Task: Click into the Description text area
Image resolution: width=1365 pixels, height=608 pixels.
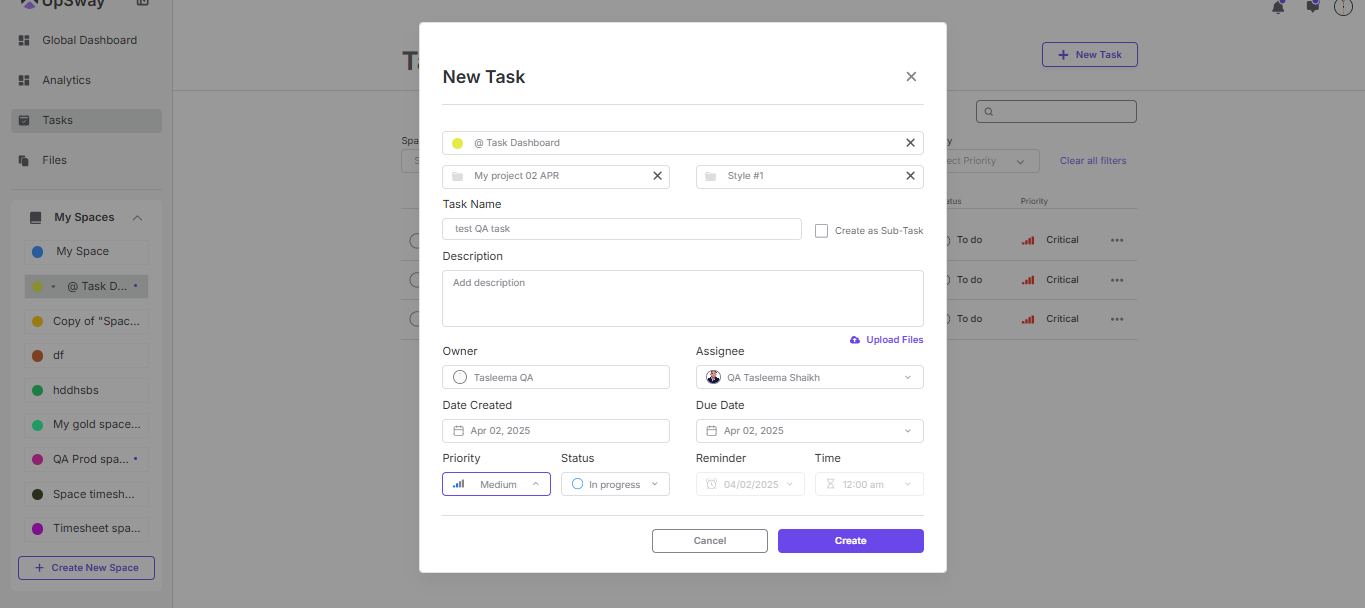Action: click(x=682, y=298)
